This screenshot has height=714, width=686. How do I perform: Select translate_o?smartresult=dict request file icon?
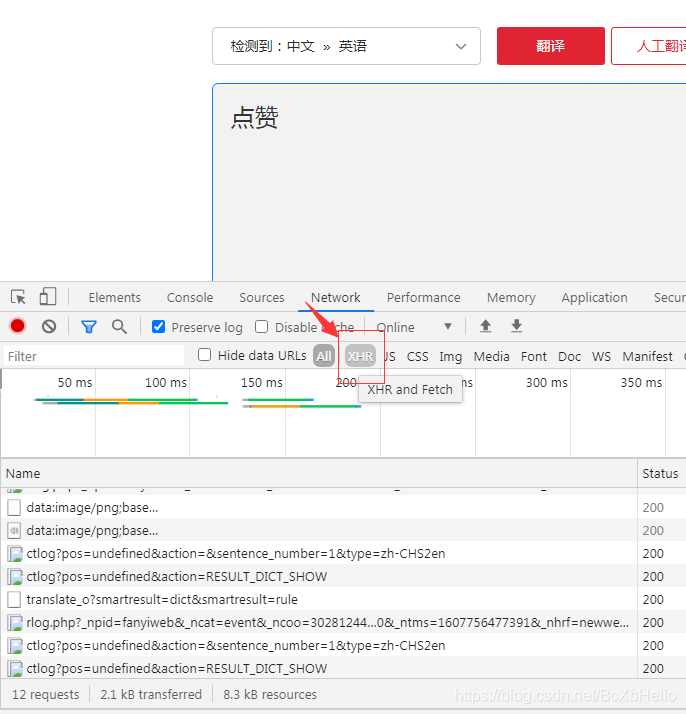coord(14,599)
